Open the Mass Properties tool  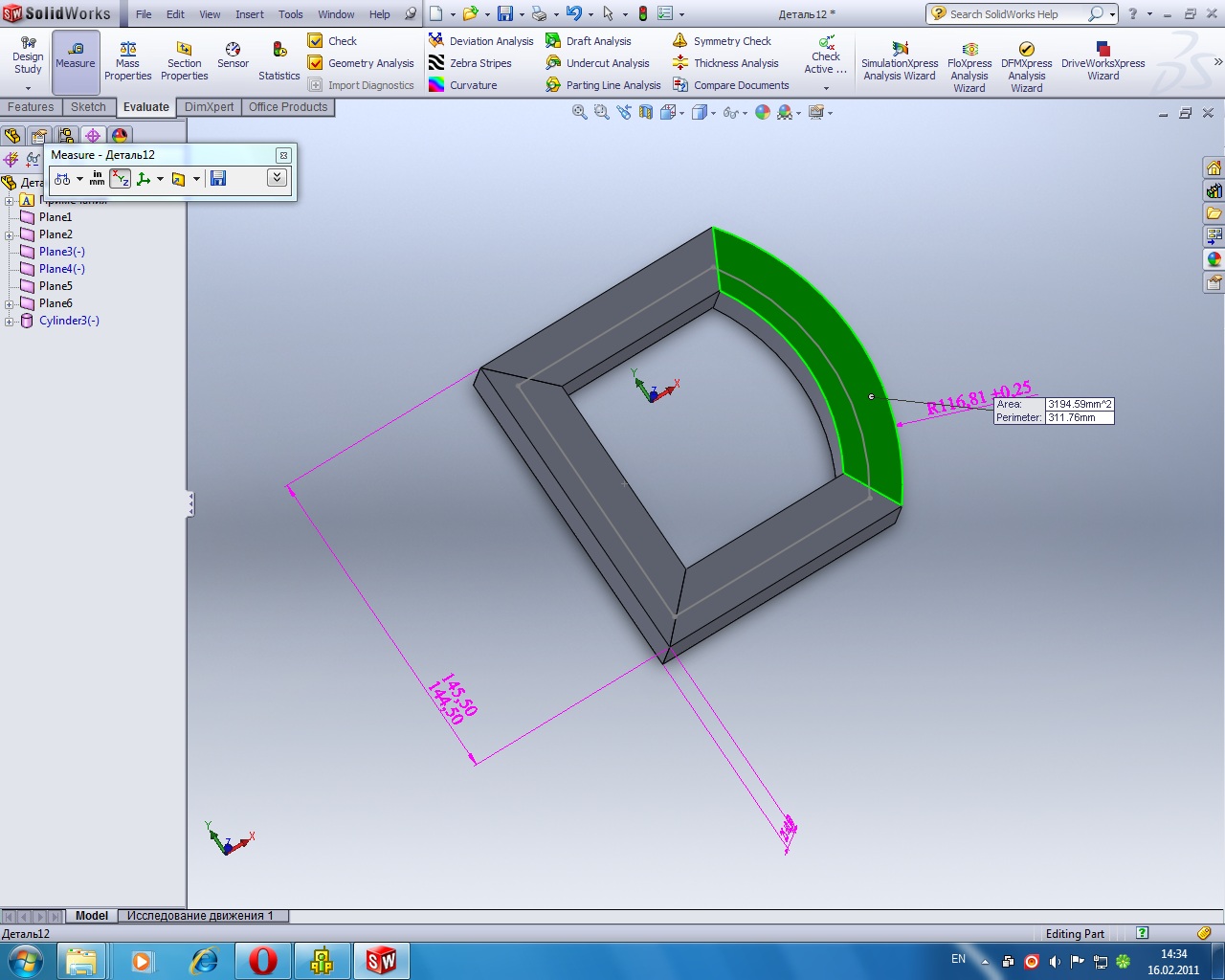(127, 61)
